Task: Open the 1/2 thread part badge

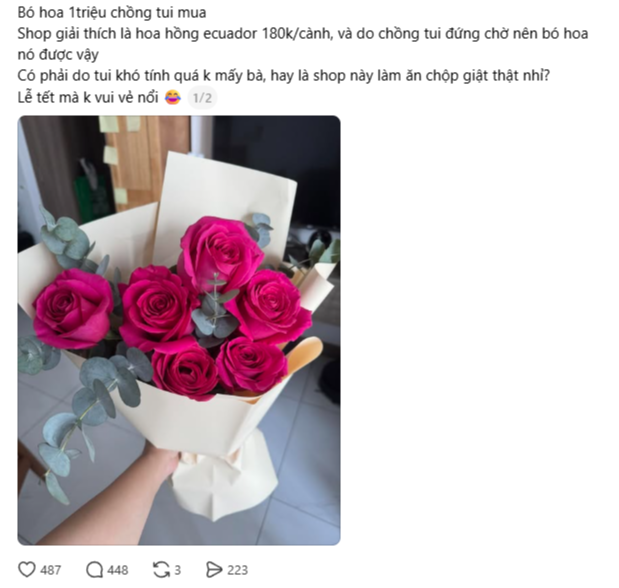Action: (202, 98)
